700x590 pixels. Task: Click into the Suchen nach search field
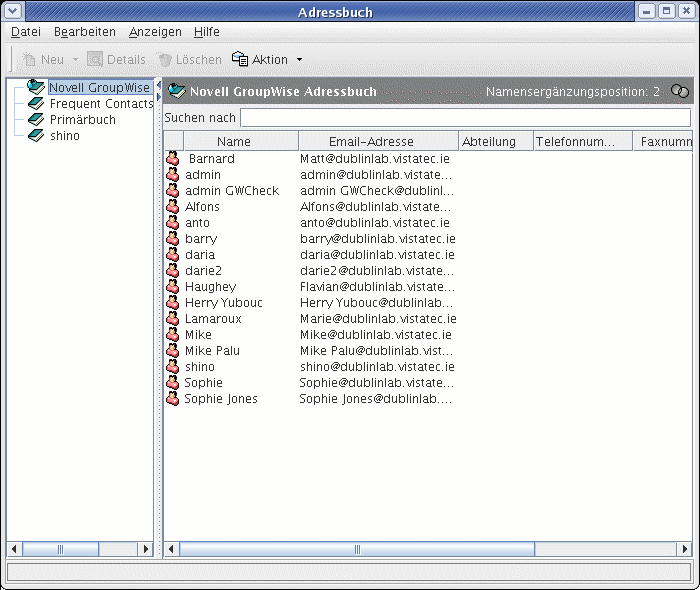pos(466,118)
